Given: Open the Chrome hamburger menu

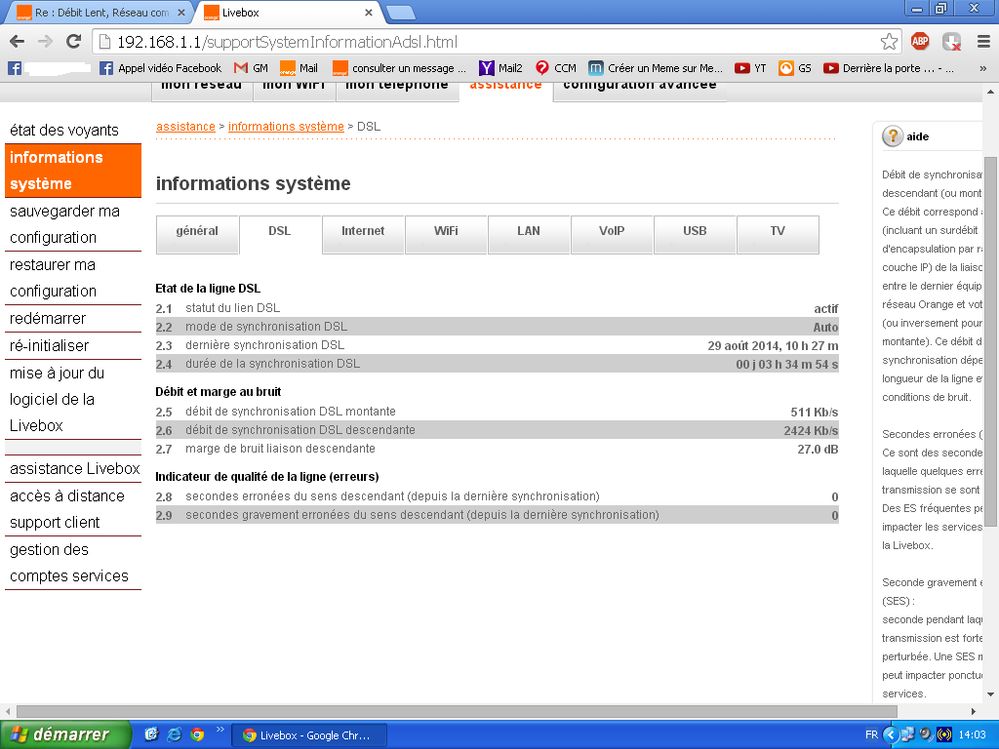Looking at the screenshot, I should pos(983,42).
